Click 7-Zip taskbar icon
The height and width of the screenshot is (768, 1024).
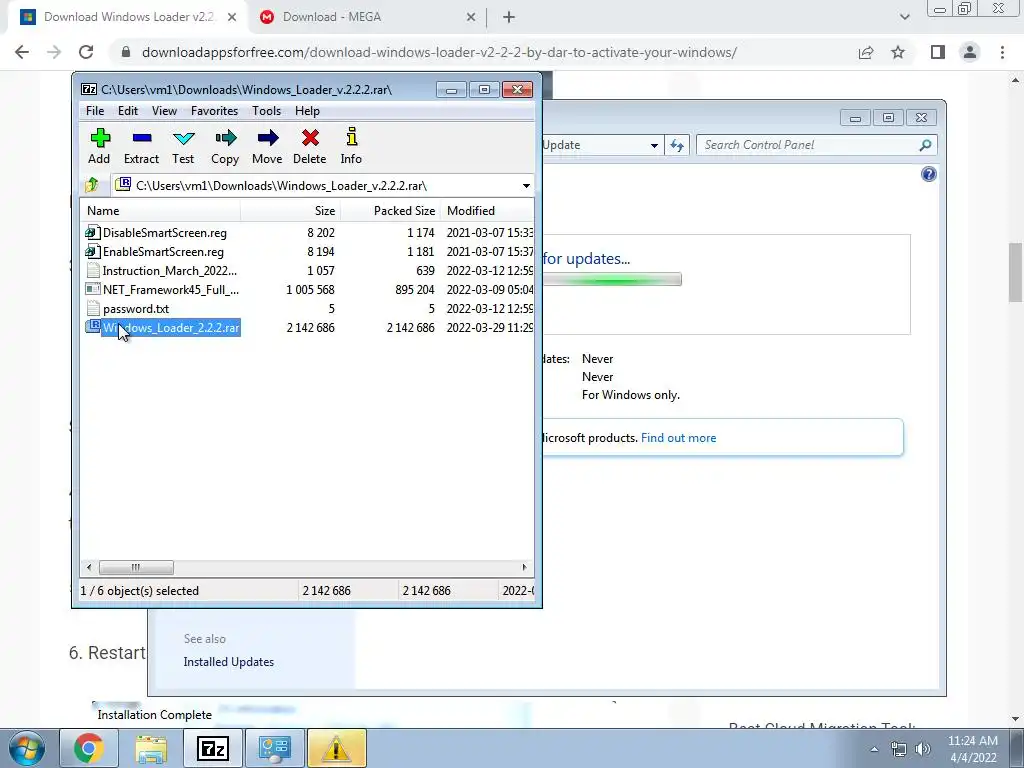(x=212, y=748)
